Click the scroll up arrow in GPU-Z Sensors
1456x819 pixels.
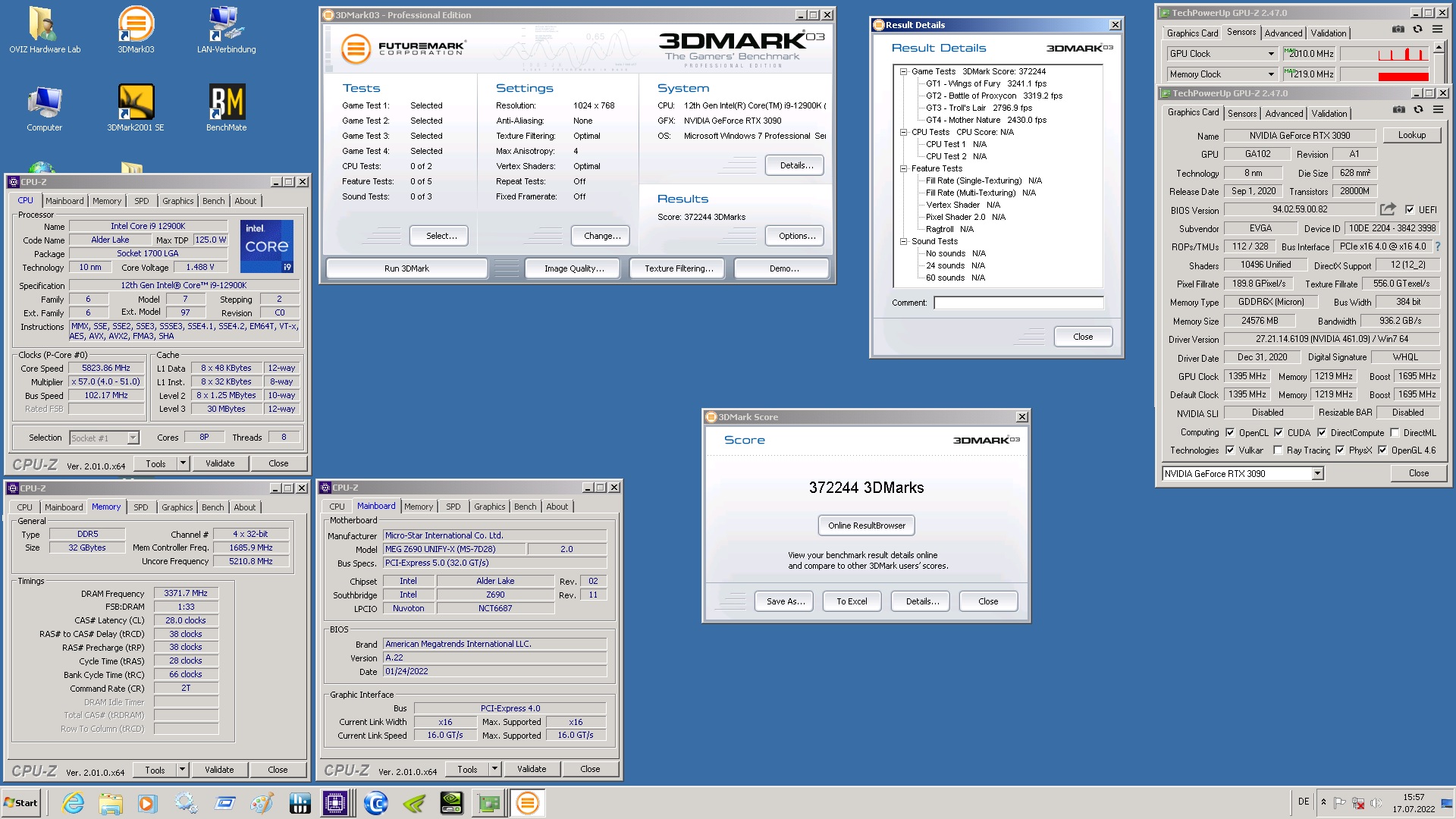[x=1438, y=48]
